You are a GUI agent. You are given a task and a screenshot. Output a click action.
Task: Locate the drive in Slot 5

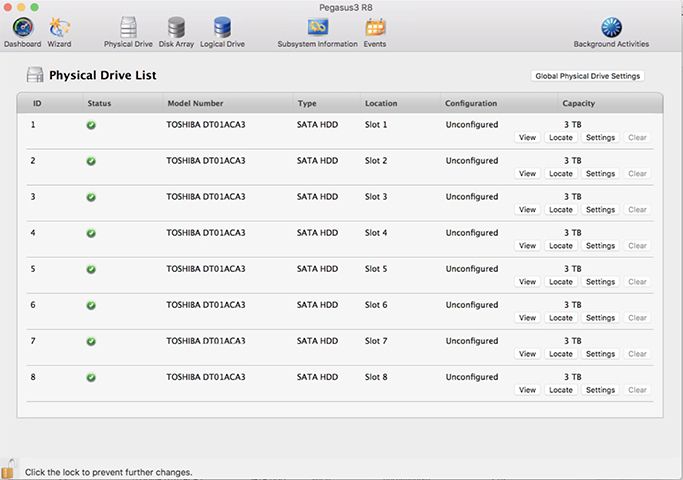point(561,282)
